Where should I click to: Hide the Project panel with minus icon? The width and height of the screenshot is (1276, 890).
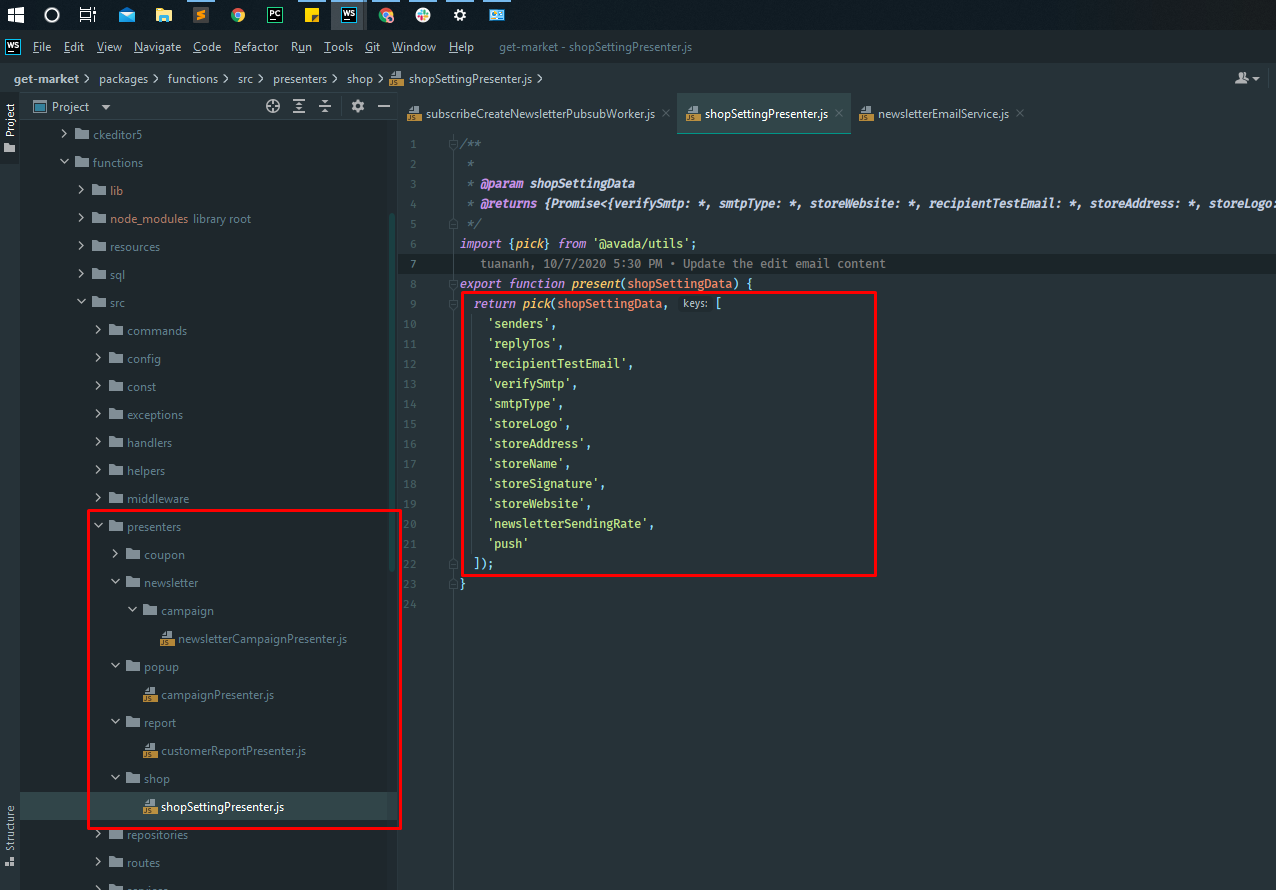click(383, 107)
